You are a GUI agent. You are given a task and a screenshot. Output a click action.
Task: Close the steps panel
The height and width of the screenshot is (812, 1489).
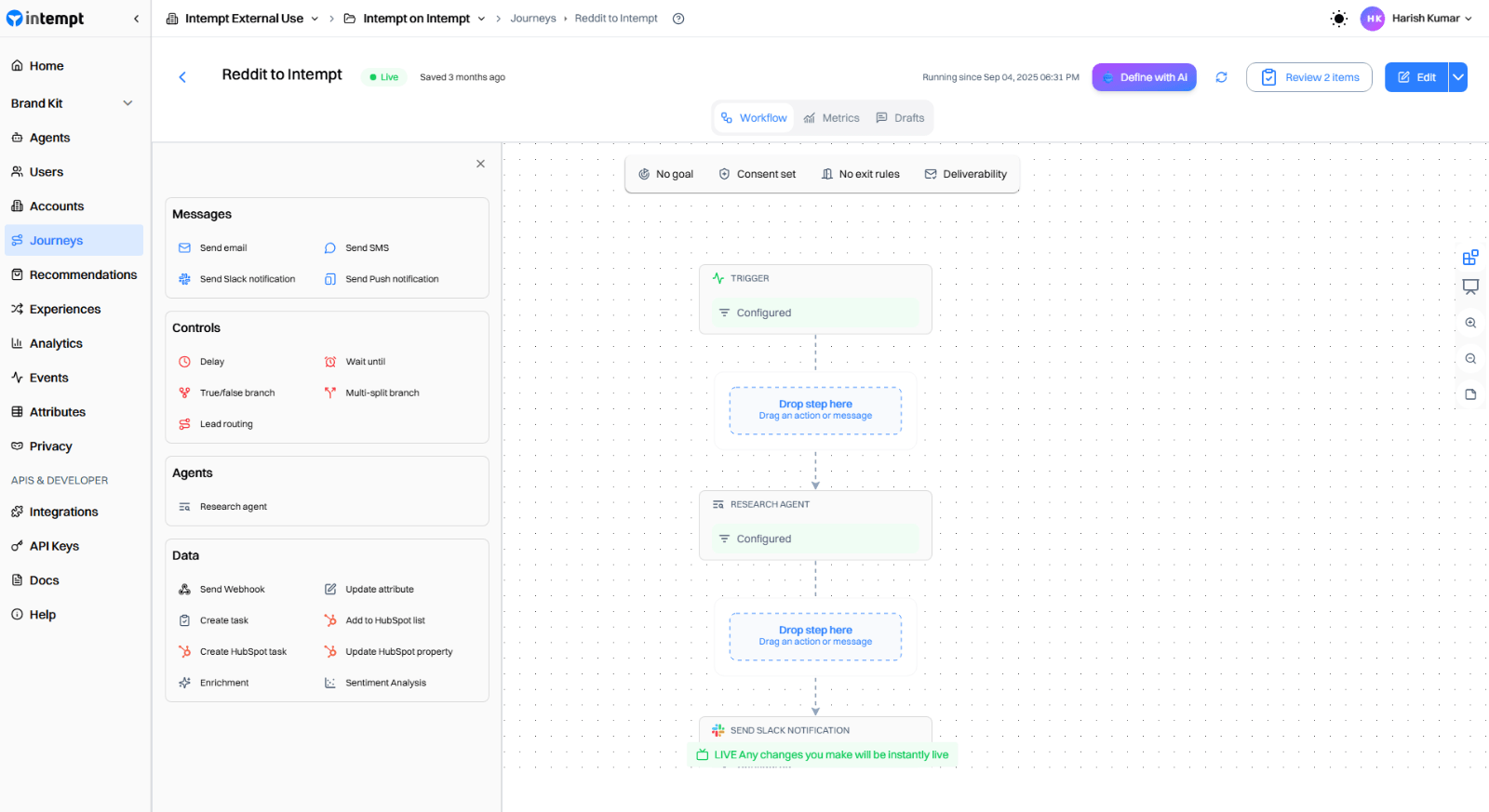tap(480, 164)
